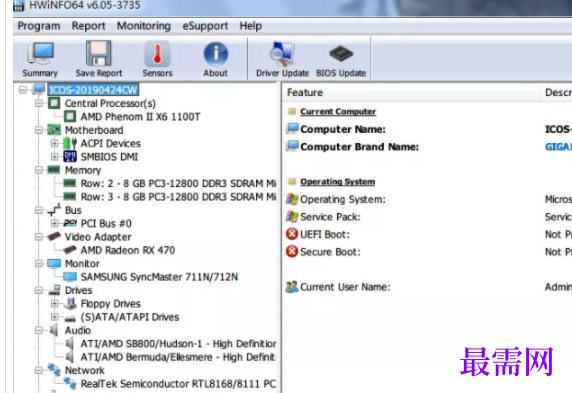Click the Operating System Windows flag icon
This screenshot has width=572, height=393.
point(292,199)
